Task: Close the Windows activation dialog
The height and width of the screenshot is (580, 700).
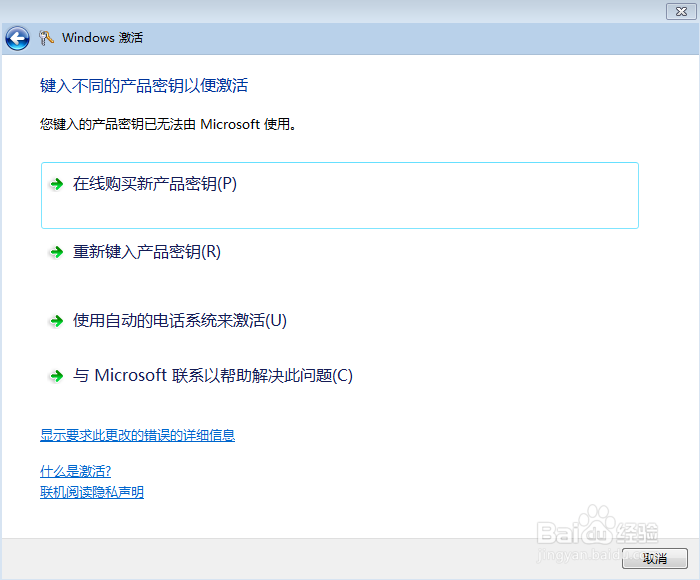Action: click(681, 12)
